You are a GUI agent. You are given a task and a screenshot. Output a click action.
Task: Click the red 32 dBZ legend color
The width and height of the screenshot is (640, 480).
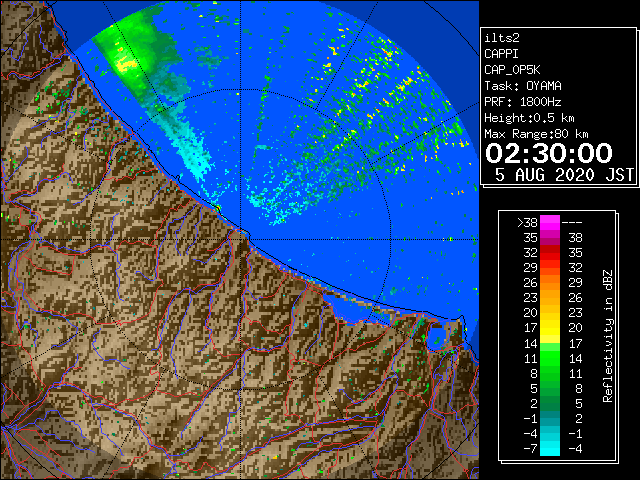(549, 253)
